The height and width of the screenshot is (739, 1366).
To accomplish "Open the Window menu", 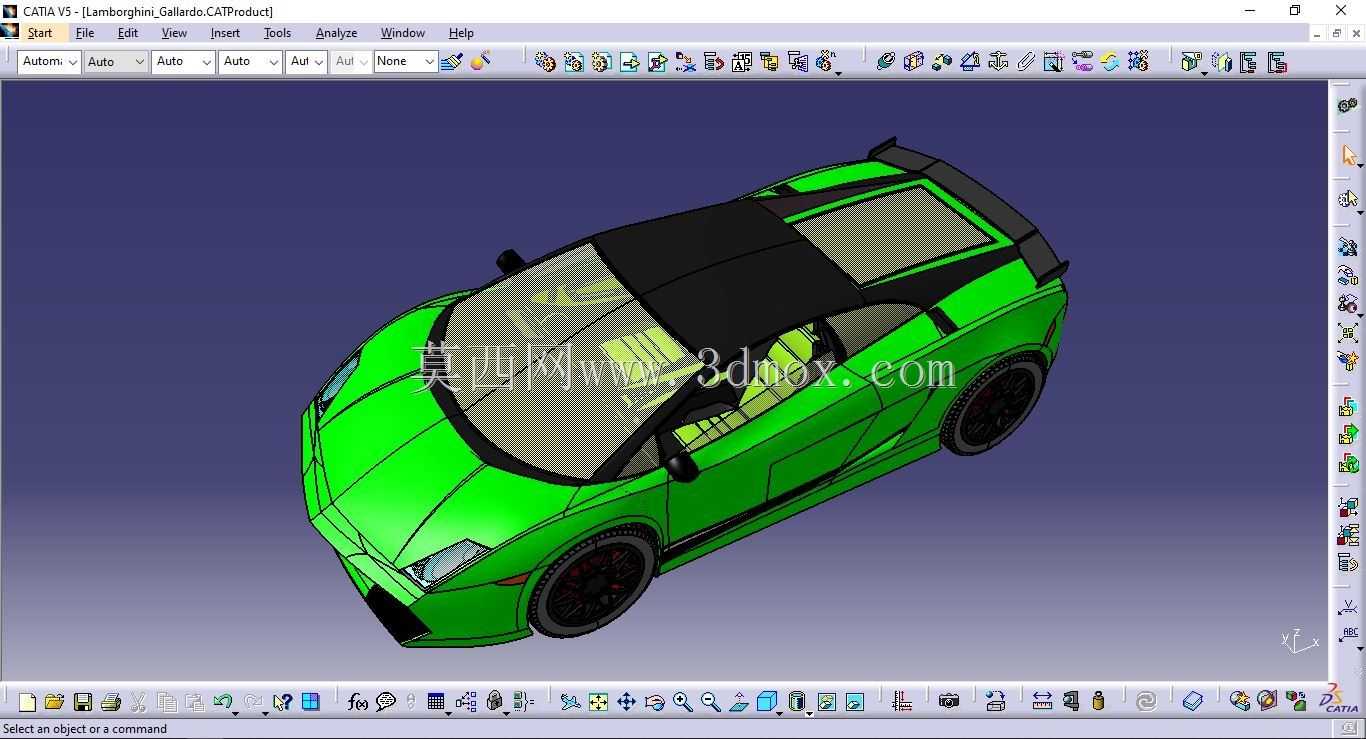I will point(403,33).
